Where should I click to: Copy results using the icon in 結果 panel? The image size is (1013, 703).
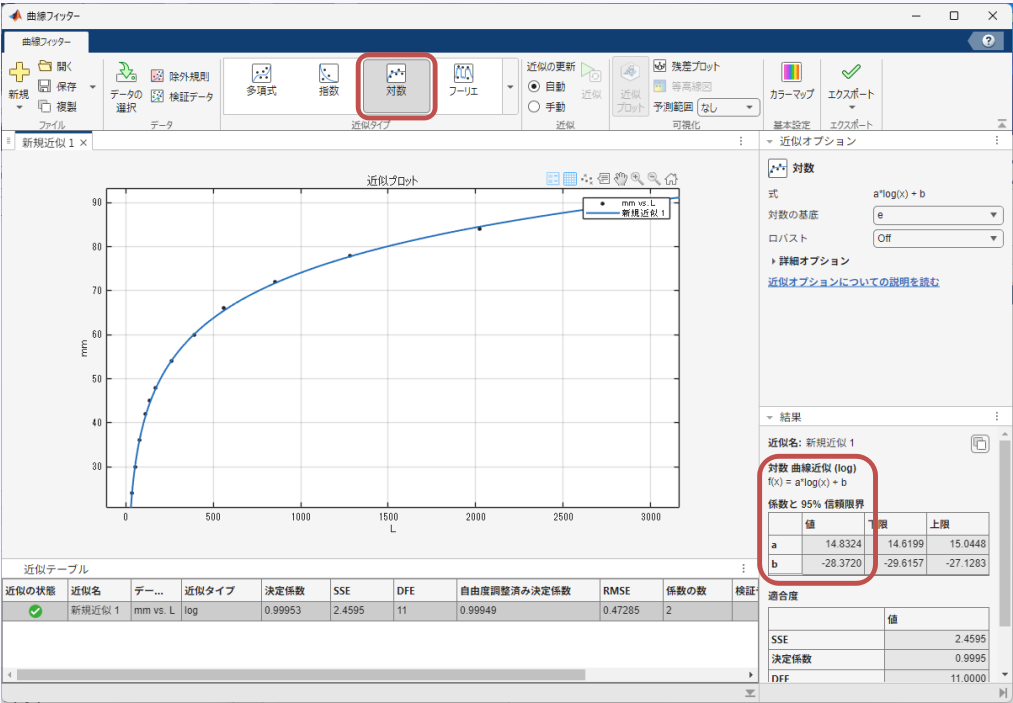point(979,443)
